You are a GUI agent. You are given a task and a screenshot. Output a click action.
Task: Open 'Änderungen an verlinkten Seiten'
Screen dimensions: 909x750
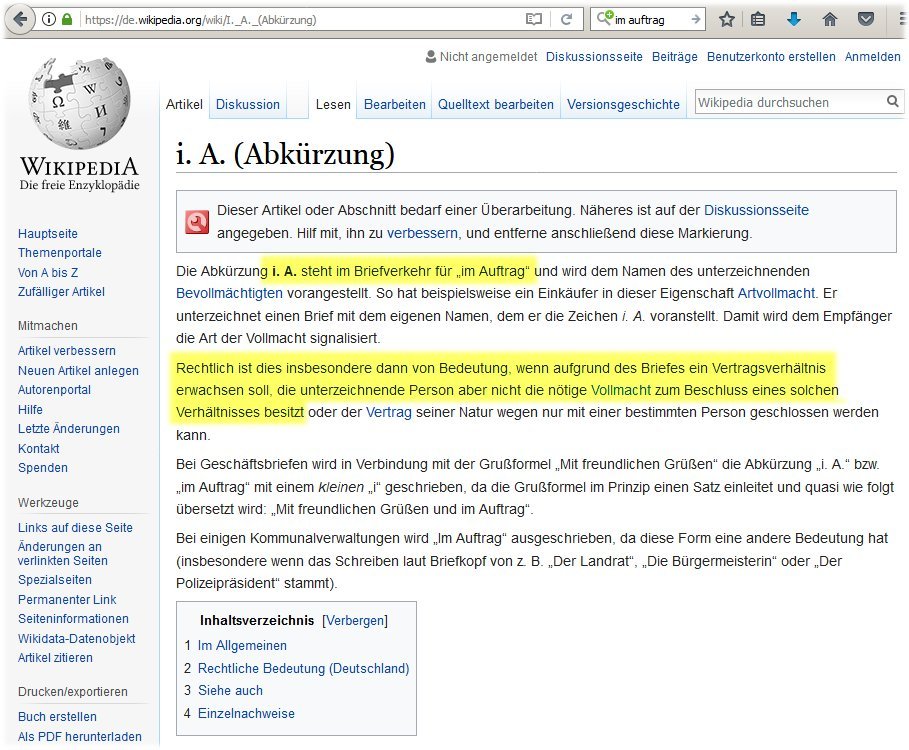pos(63,554)
